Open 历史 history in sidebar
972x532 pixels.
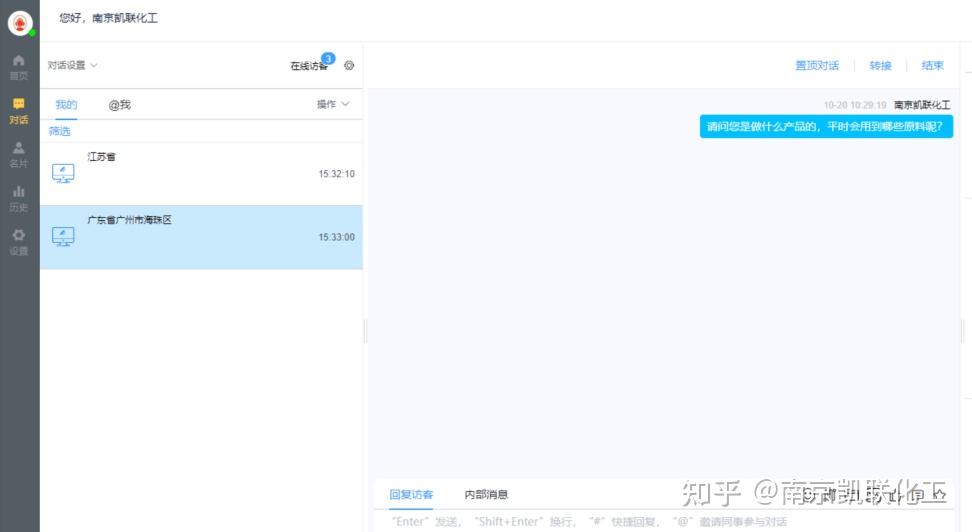19,198
